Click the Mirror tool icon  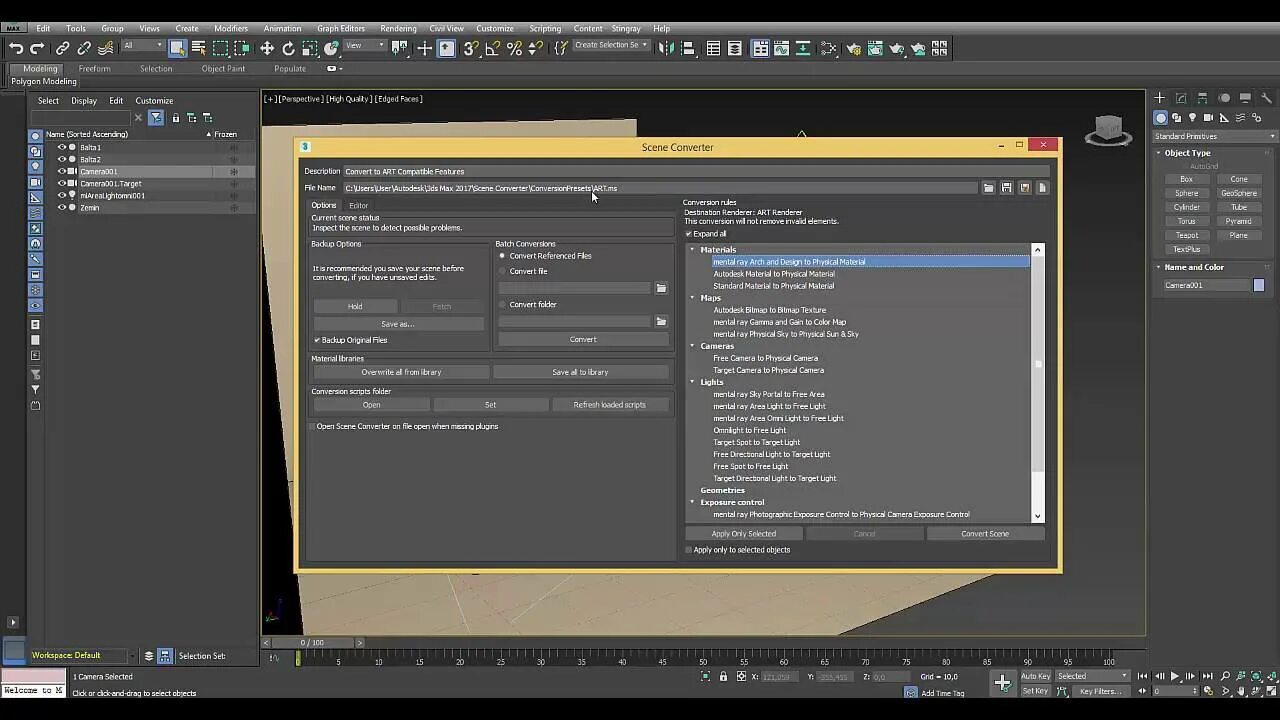coord(667,48)
